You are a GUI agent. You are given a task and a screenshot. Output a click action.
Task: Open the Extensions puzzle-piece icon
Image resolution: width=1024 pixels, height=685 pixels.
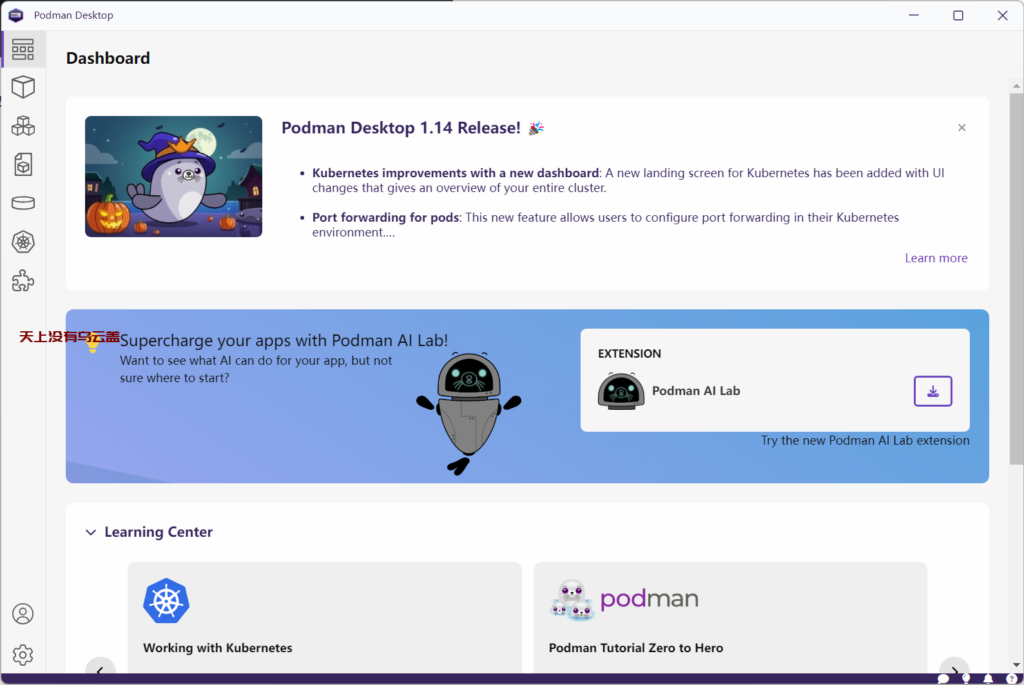[x=23, y=281]
